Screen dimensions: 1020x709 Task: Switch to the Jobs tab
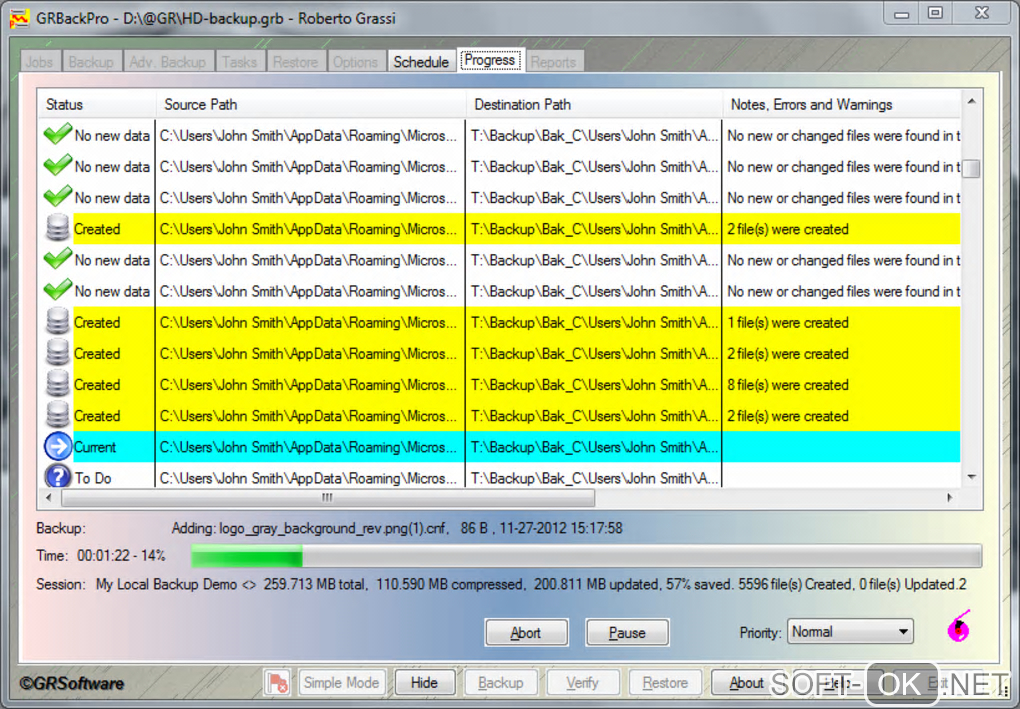(40, 62)
